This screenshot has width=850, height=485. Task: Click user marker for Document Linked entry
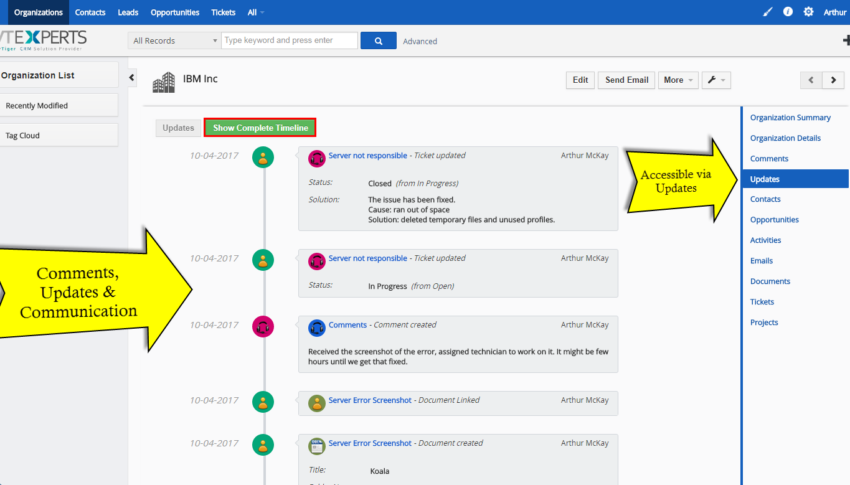263,402
